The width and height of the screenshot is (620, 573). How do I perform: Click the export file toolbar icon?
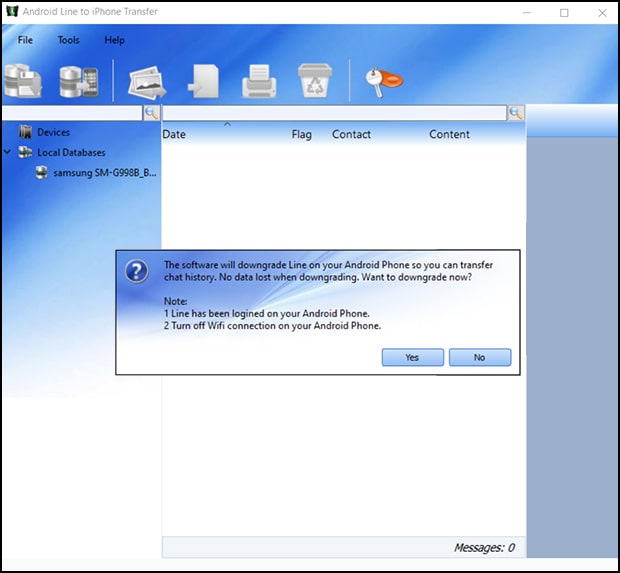coord(204,82)
